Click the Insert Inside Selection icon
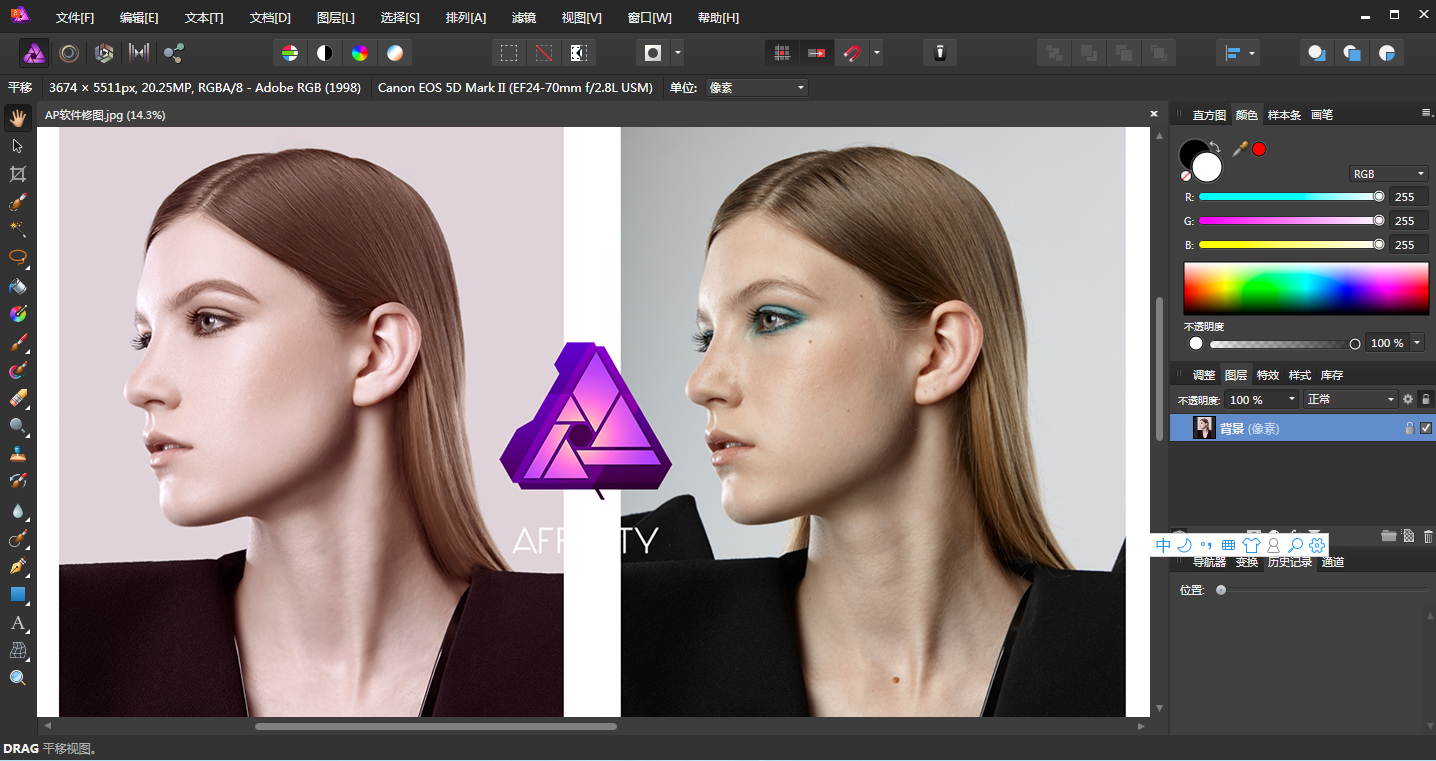The width and height of the screenshot is (1436, 761). coord(1387,53)
